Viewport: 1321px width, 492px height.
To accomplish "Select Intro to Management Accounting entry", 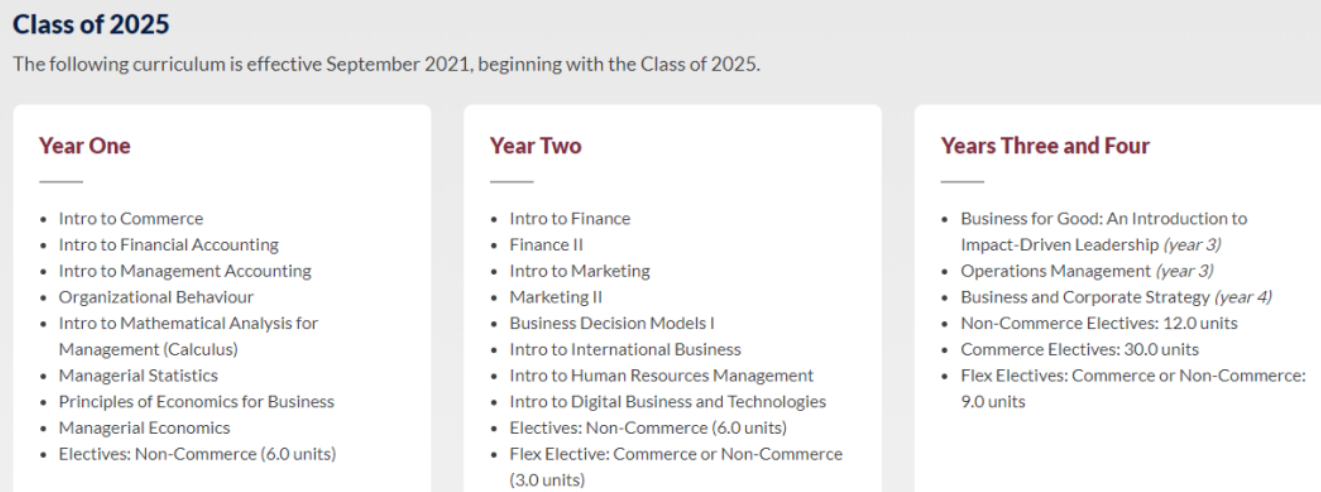I will coord(184,271).
